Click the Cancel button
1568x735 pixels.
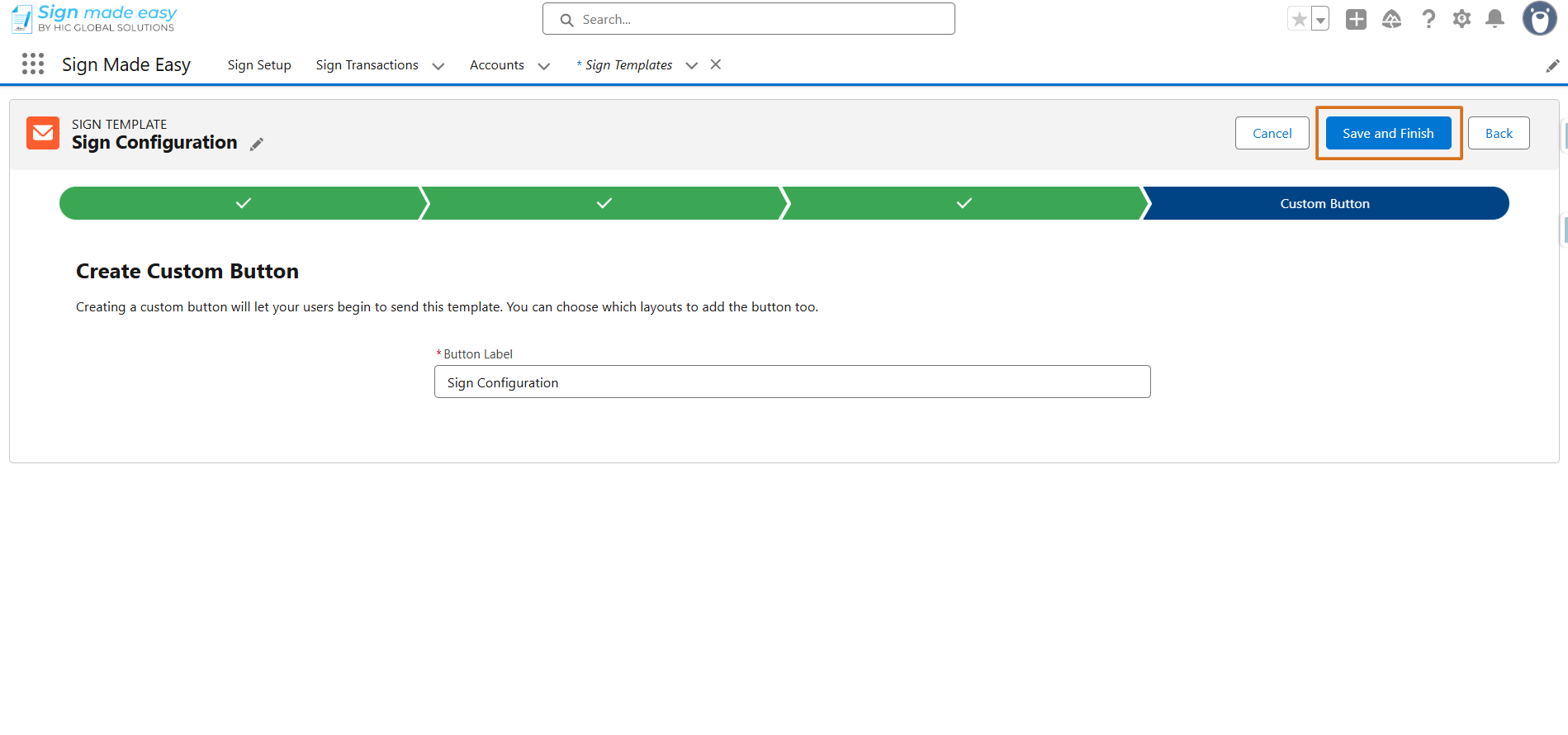1272,133
